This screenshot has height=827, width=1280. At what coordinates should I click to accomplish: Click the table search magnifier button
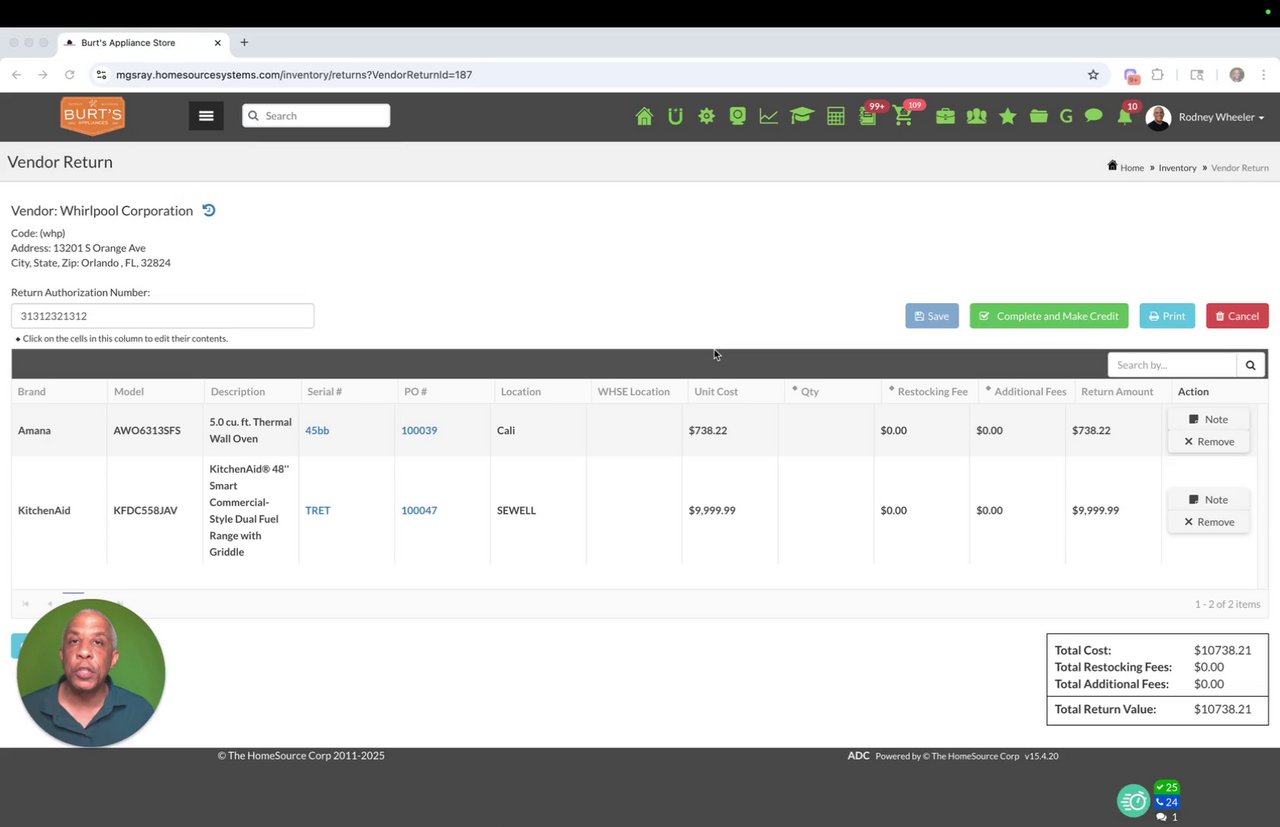tap(1250, 365)
